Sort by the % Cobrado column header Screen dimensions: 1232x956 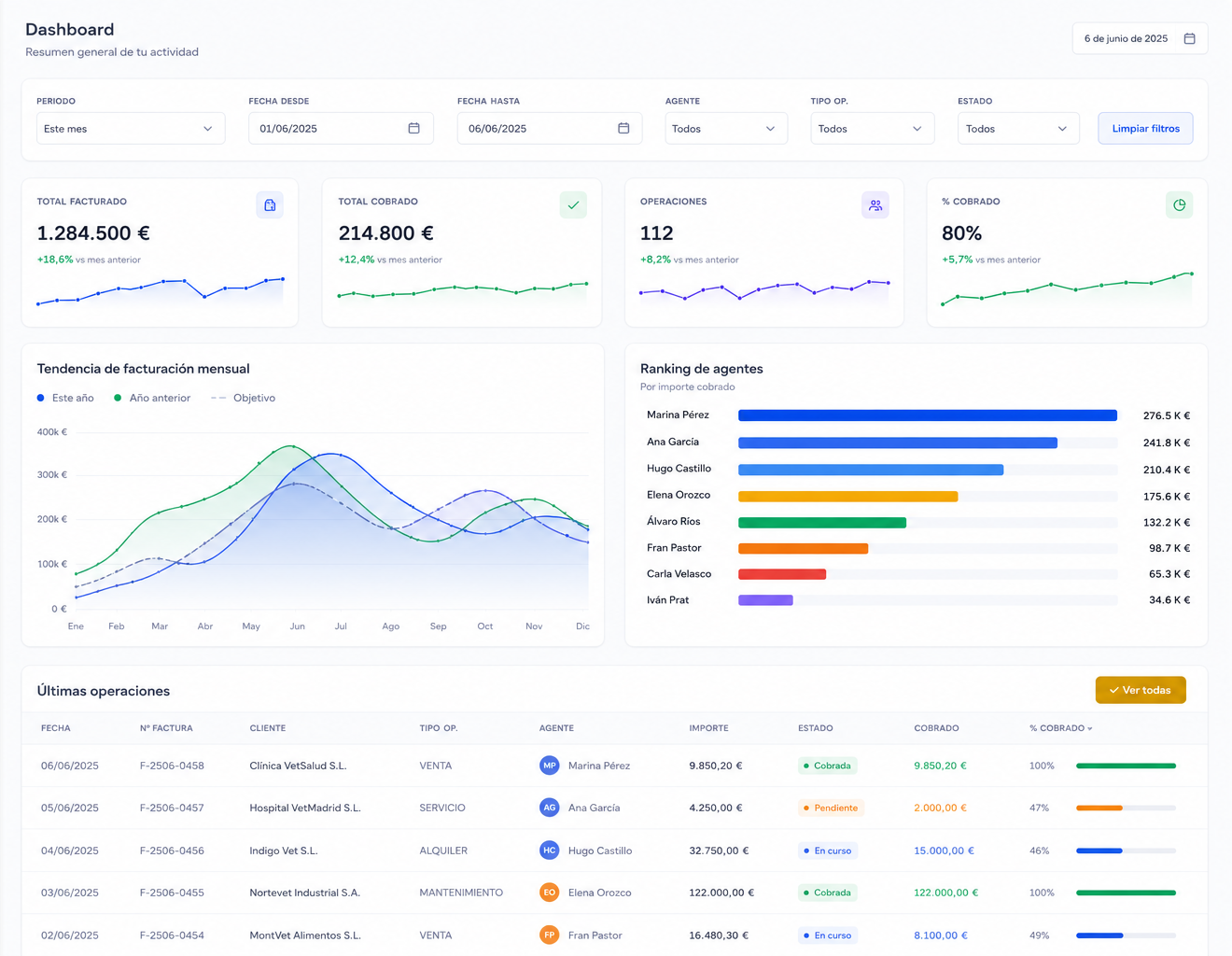click(x=1061, y=728)
